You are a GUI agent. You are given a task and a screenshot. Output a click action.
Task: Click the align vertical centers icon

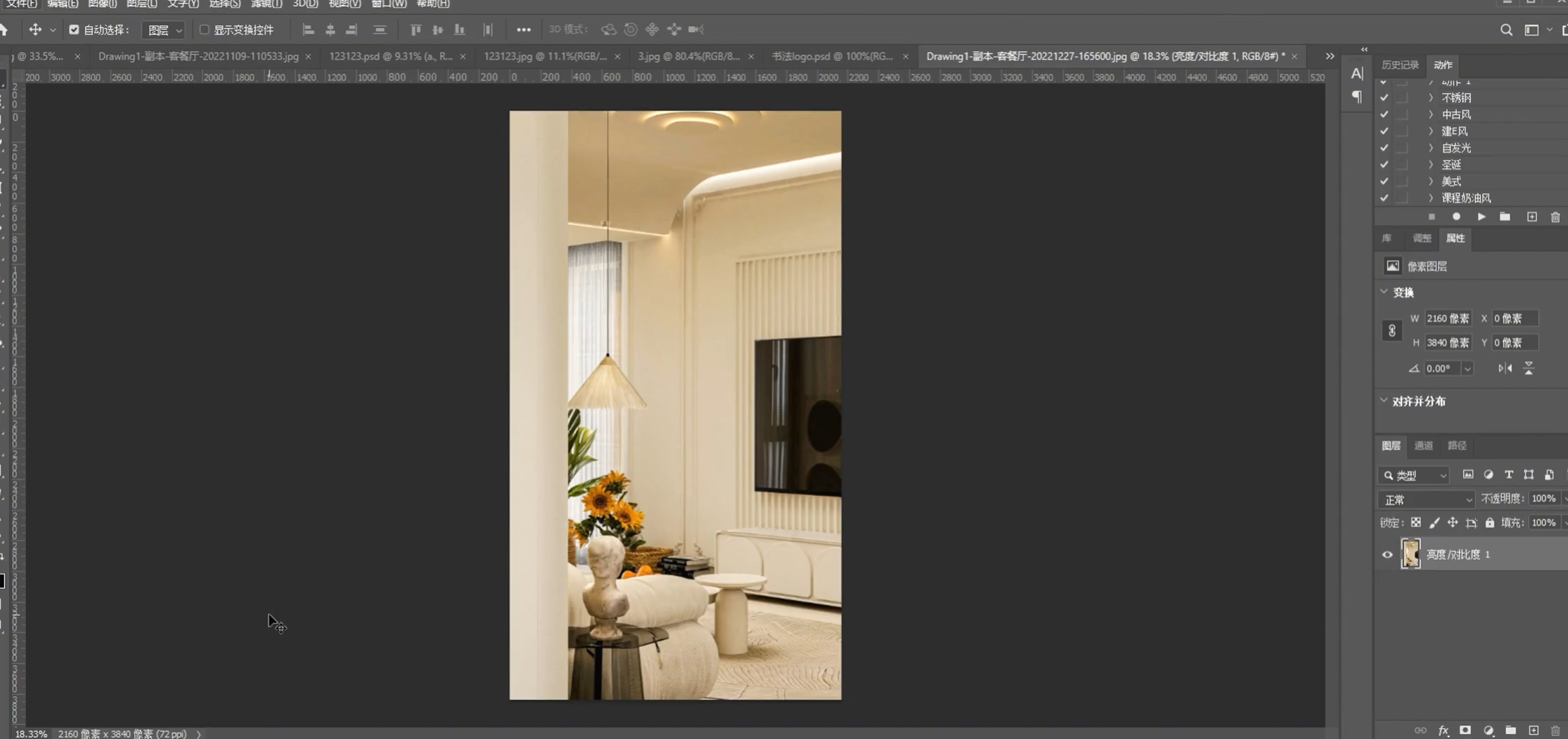[x=438, y=29]
